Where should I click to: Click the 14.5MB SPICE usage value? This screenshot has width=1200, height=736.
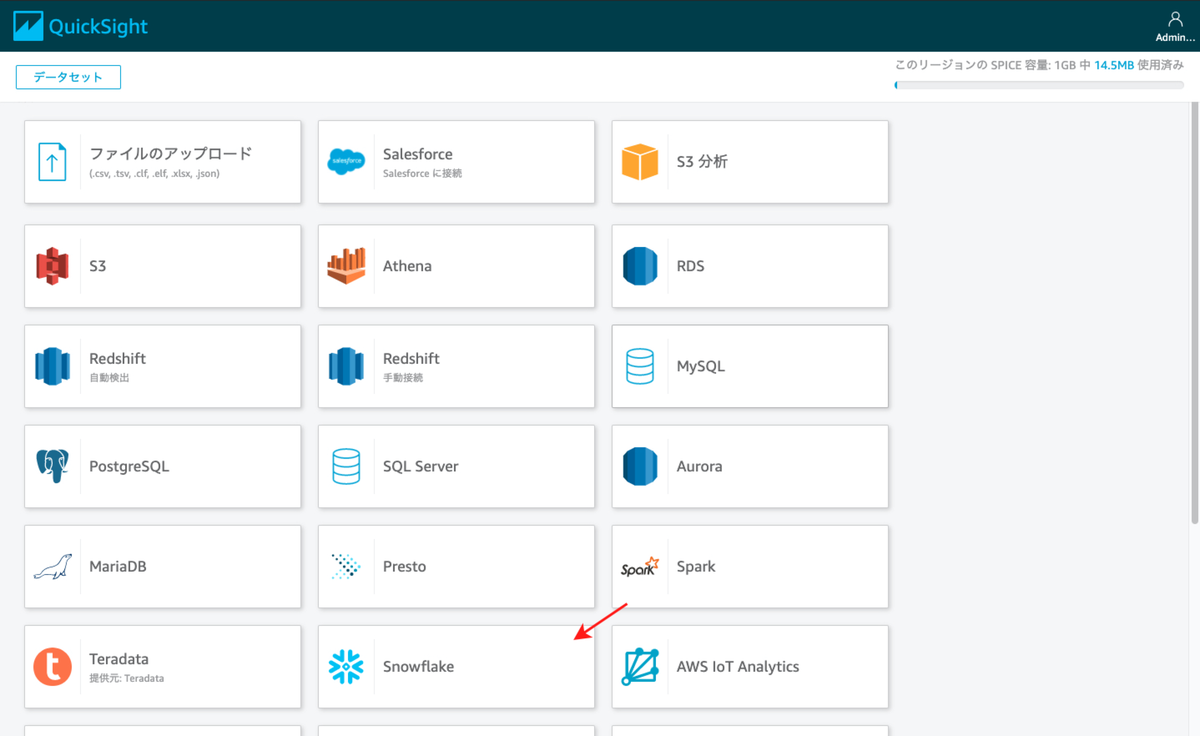(x=1115, y=64)
